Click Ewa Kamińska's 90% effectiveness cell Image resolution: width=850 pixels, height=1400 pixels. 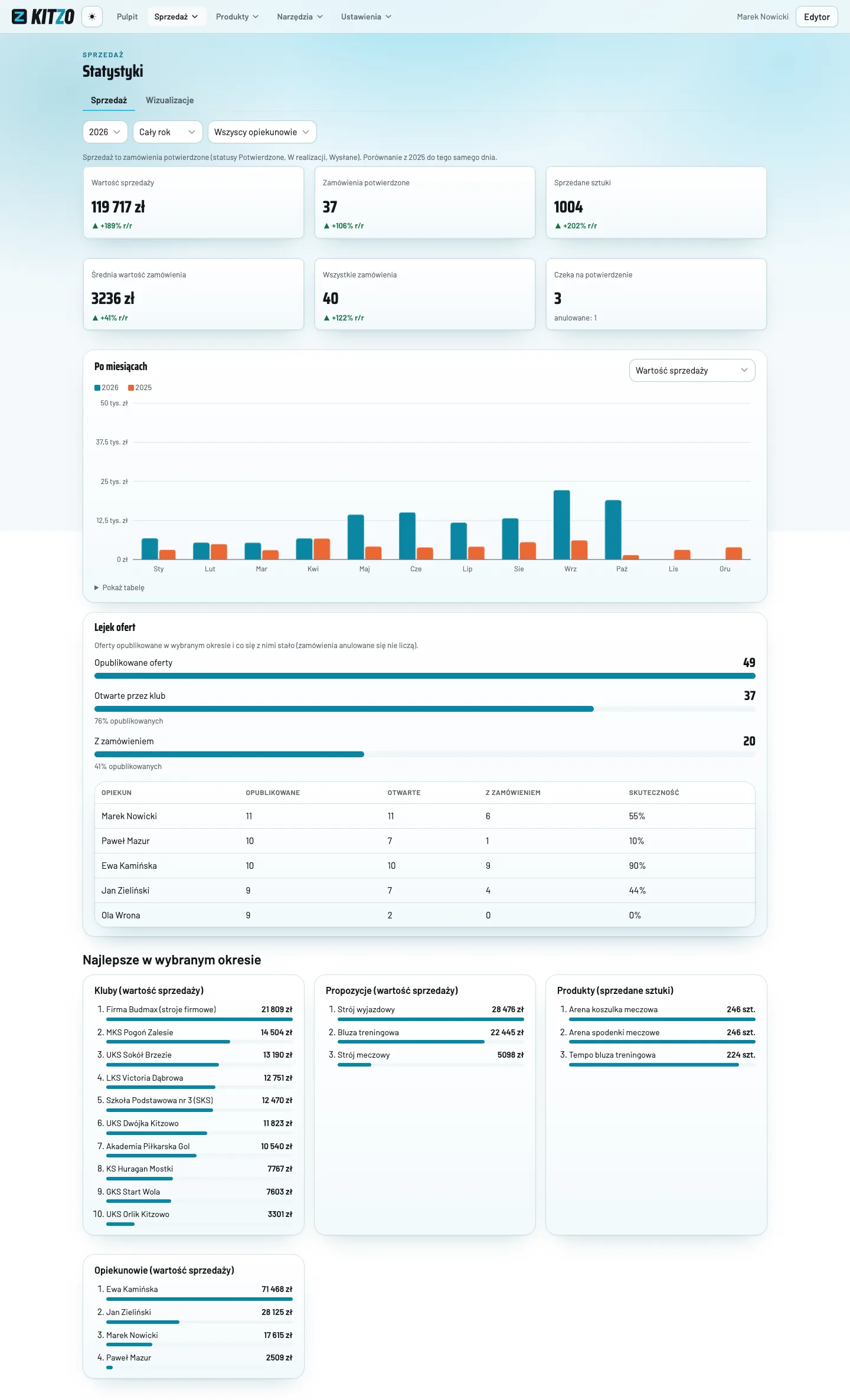pos(637,866)
